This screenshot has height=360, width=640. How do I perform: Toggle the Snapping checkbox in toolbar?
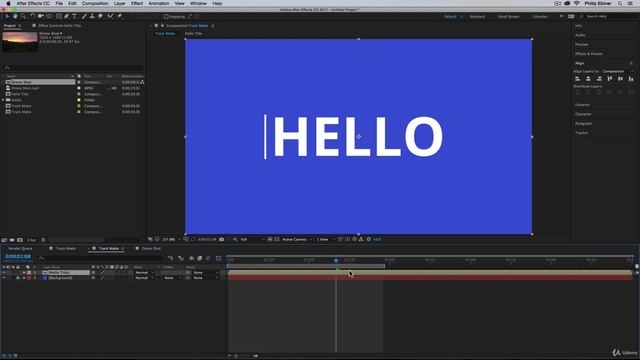[x=166, y=17]
